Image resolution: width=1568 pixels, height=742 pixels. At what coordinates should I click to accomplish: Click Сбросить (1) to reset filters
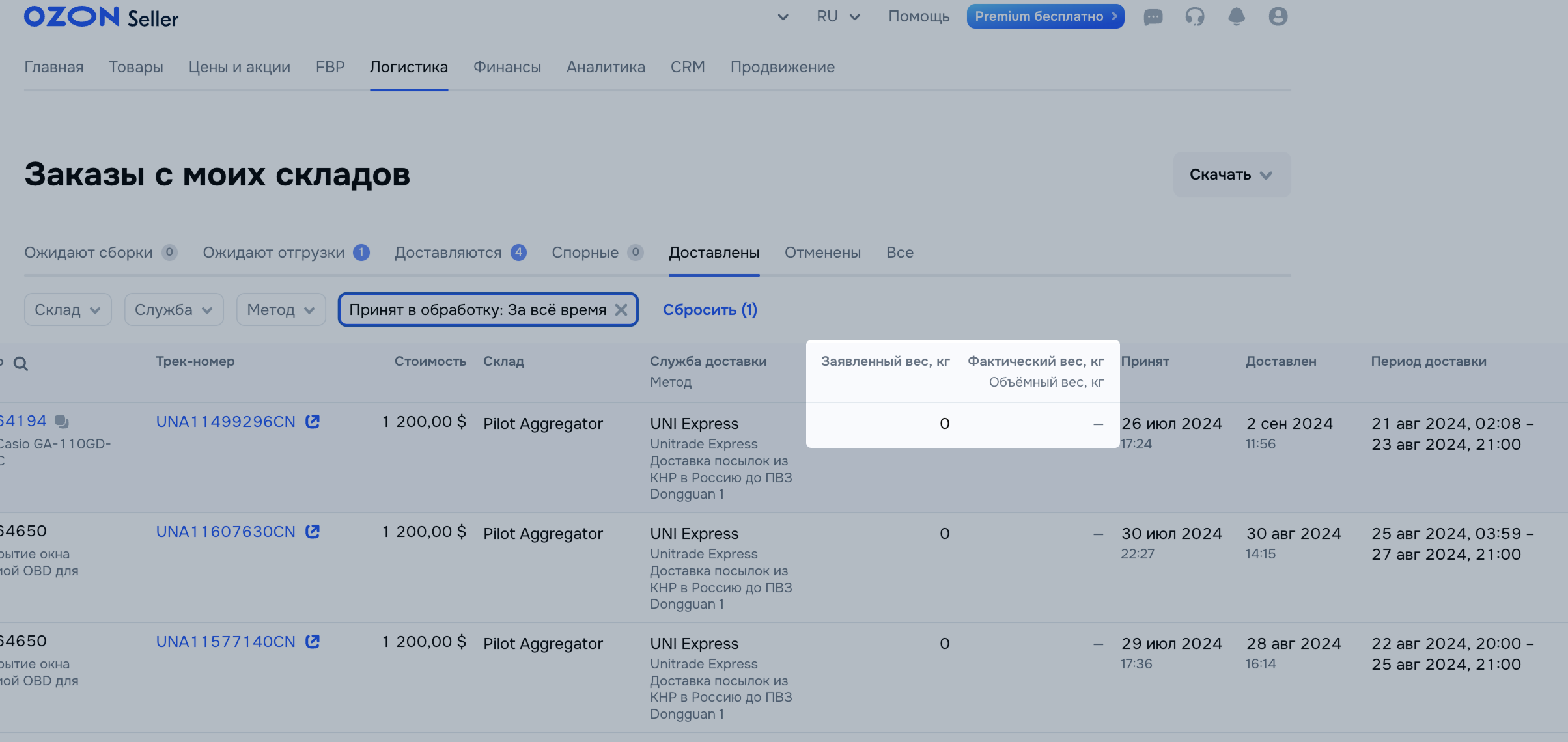[x=710, y=310]
